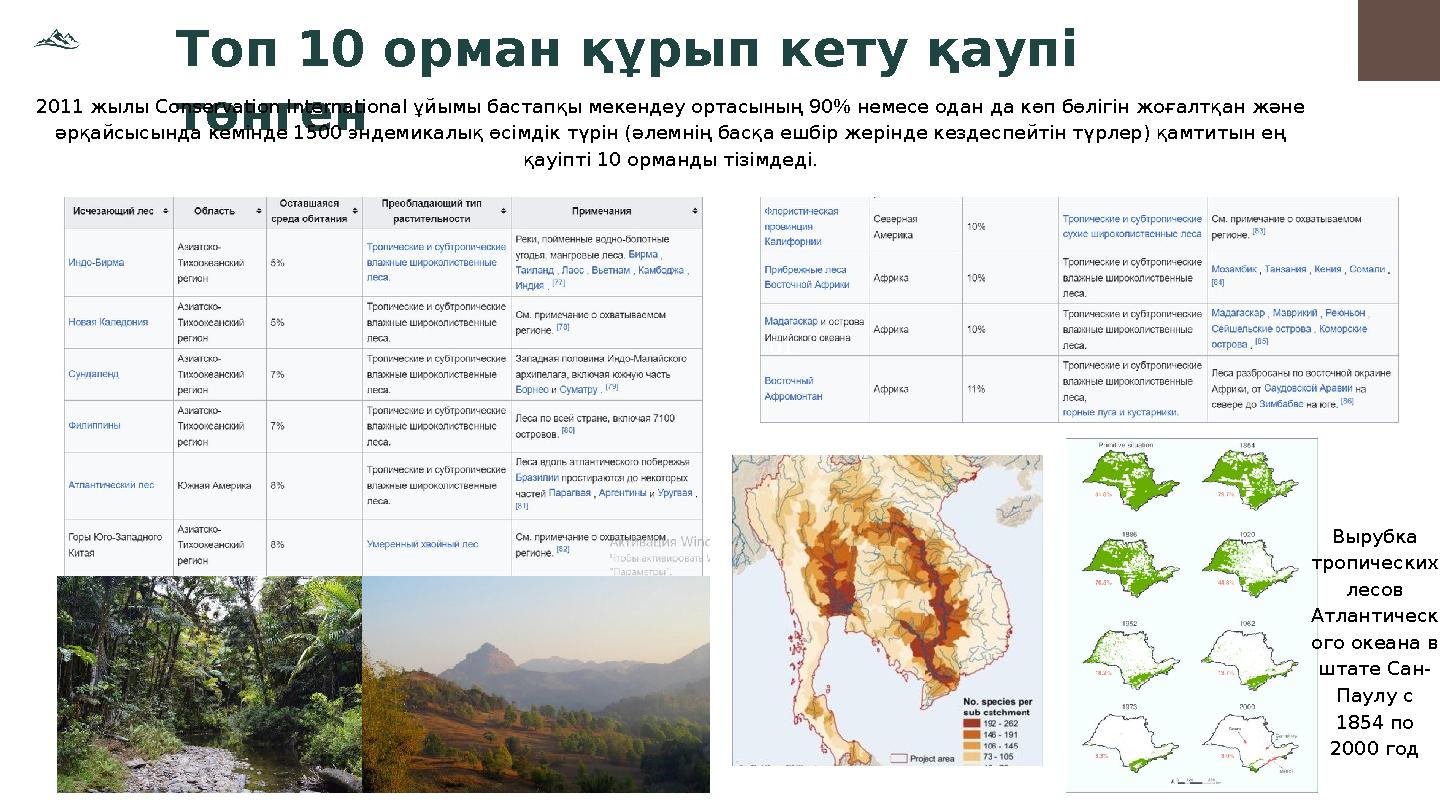Follow the Борнео link
Viewport: 1440px width, 810px height.
(x=531, y=389)
